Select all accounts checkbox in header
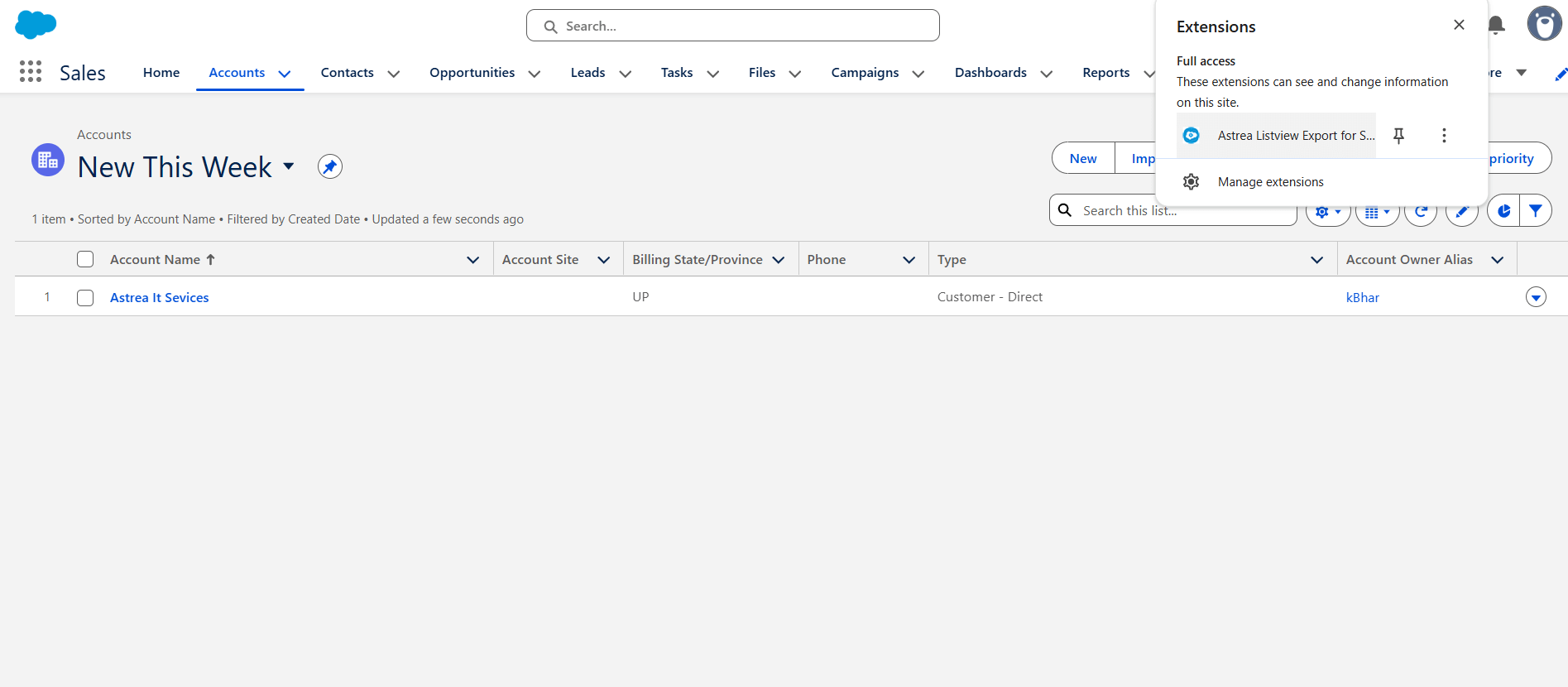The height and width of the screenshot is (687, 1568). coord(85,260)
